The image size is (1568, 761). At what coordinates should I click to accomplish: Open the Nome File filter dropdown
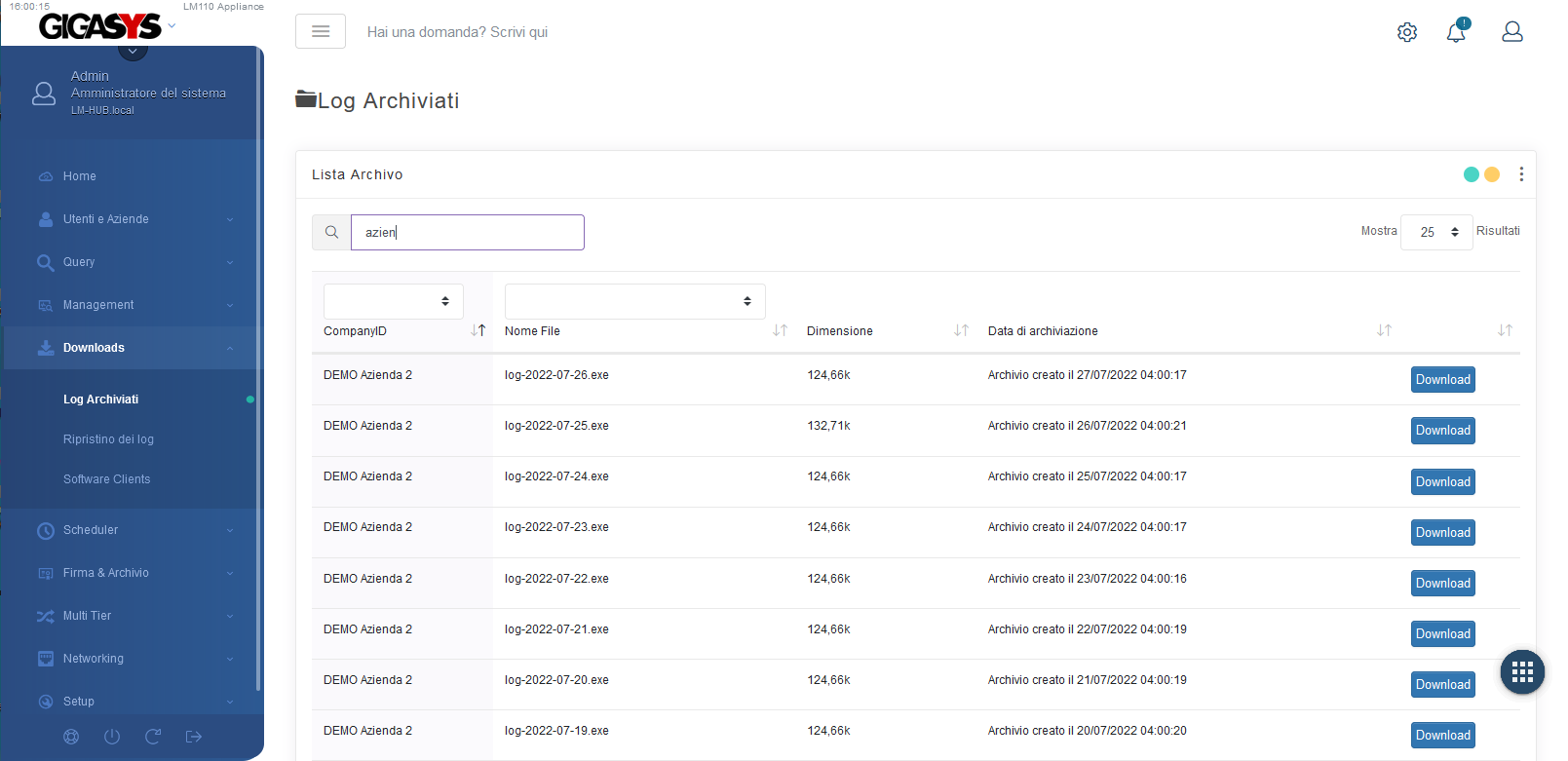[635, 301]
